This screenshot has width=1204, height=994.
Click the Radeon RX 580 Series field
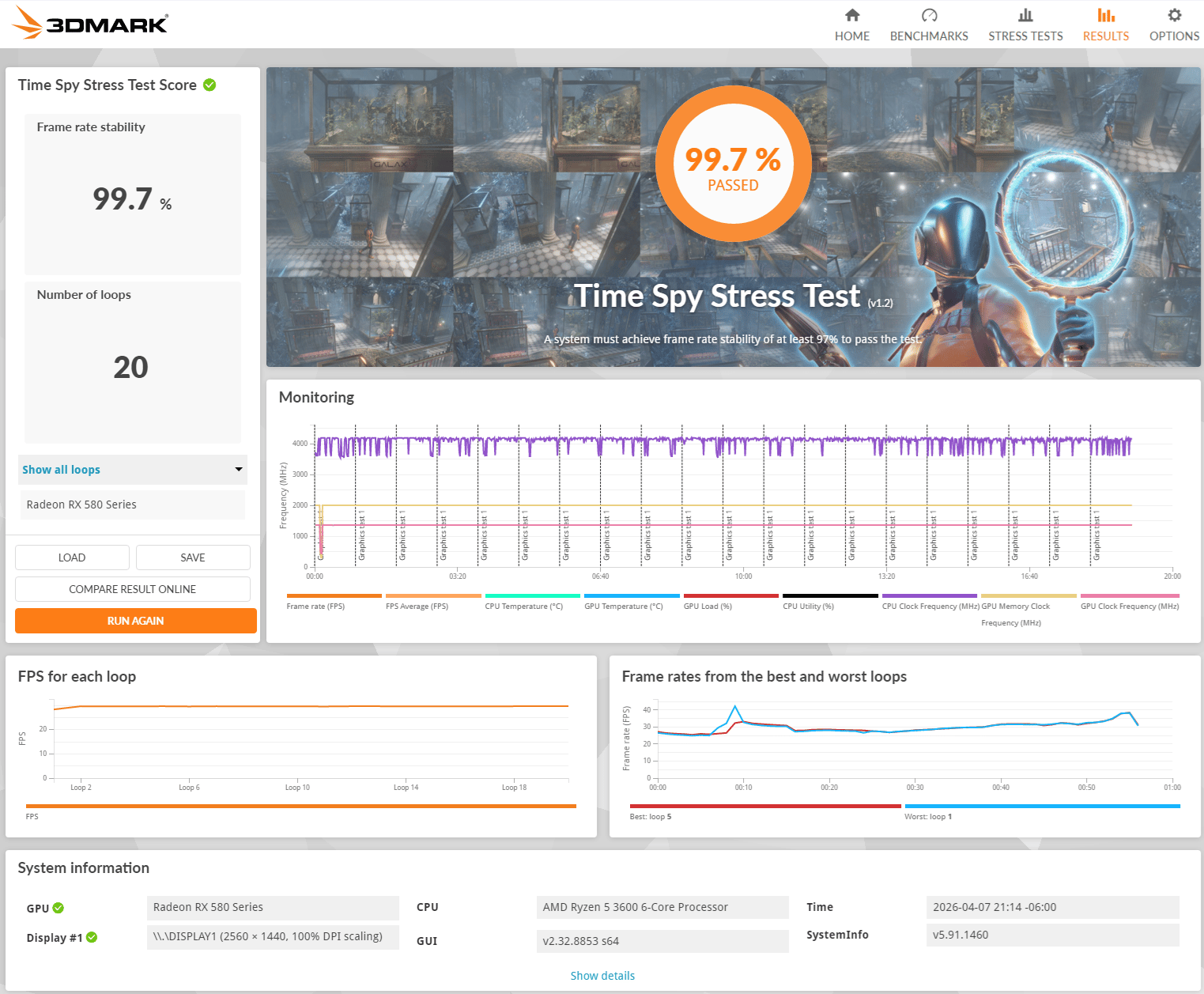click(x=133, y=505)
